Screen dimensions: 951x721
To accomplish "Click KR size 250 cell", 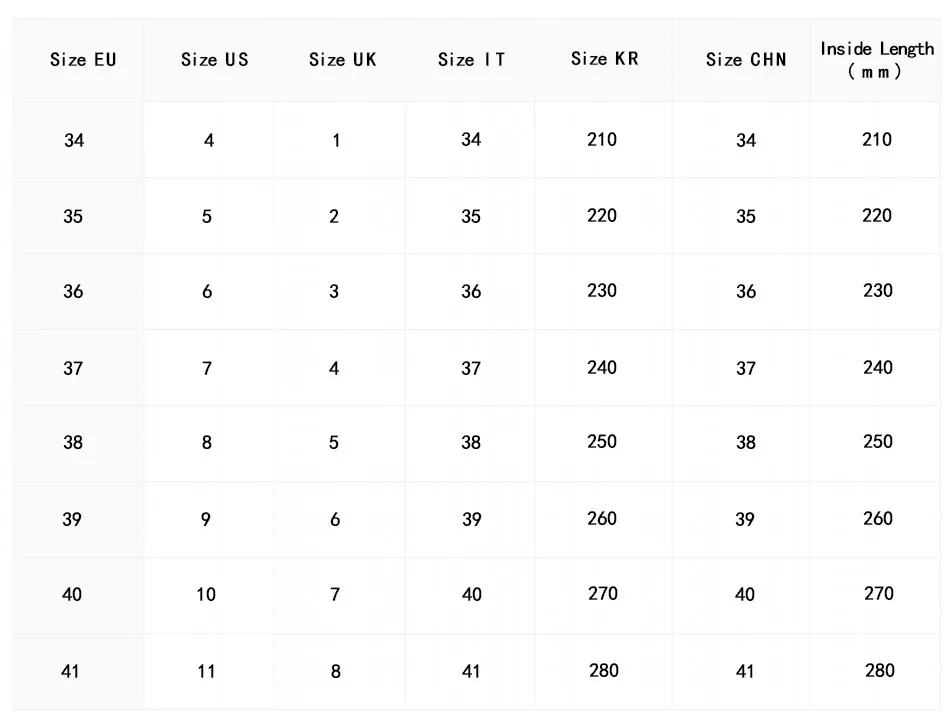I will [602, 442].
